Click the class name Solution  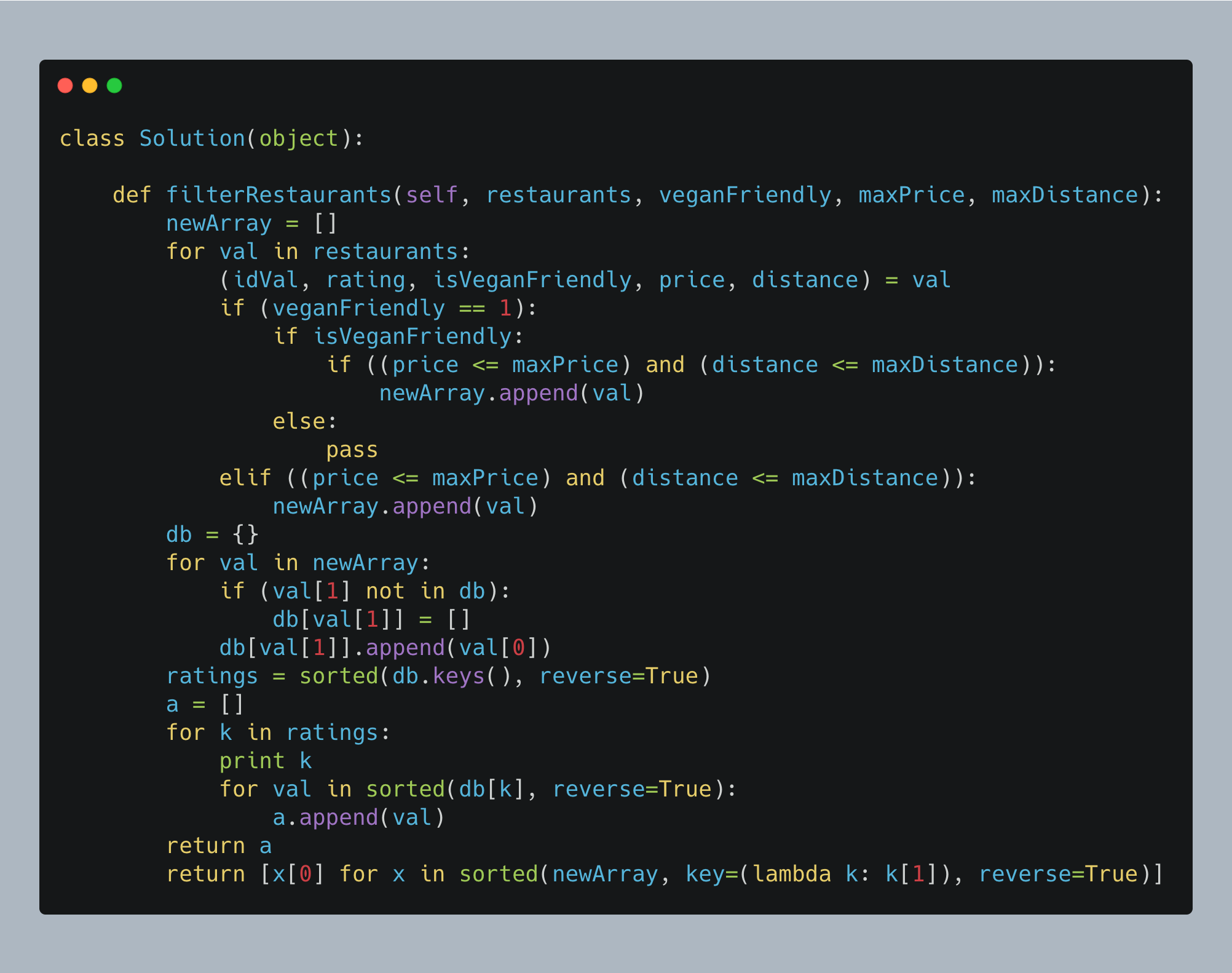coord(192,138)
